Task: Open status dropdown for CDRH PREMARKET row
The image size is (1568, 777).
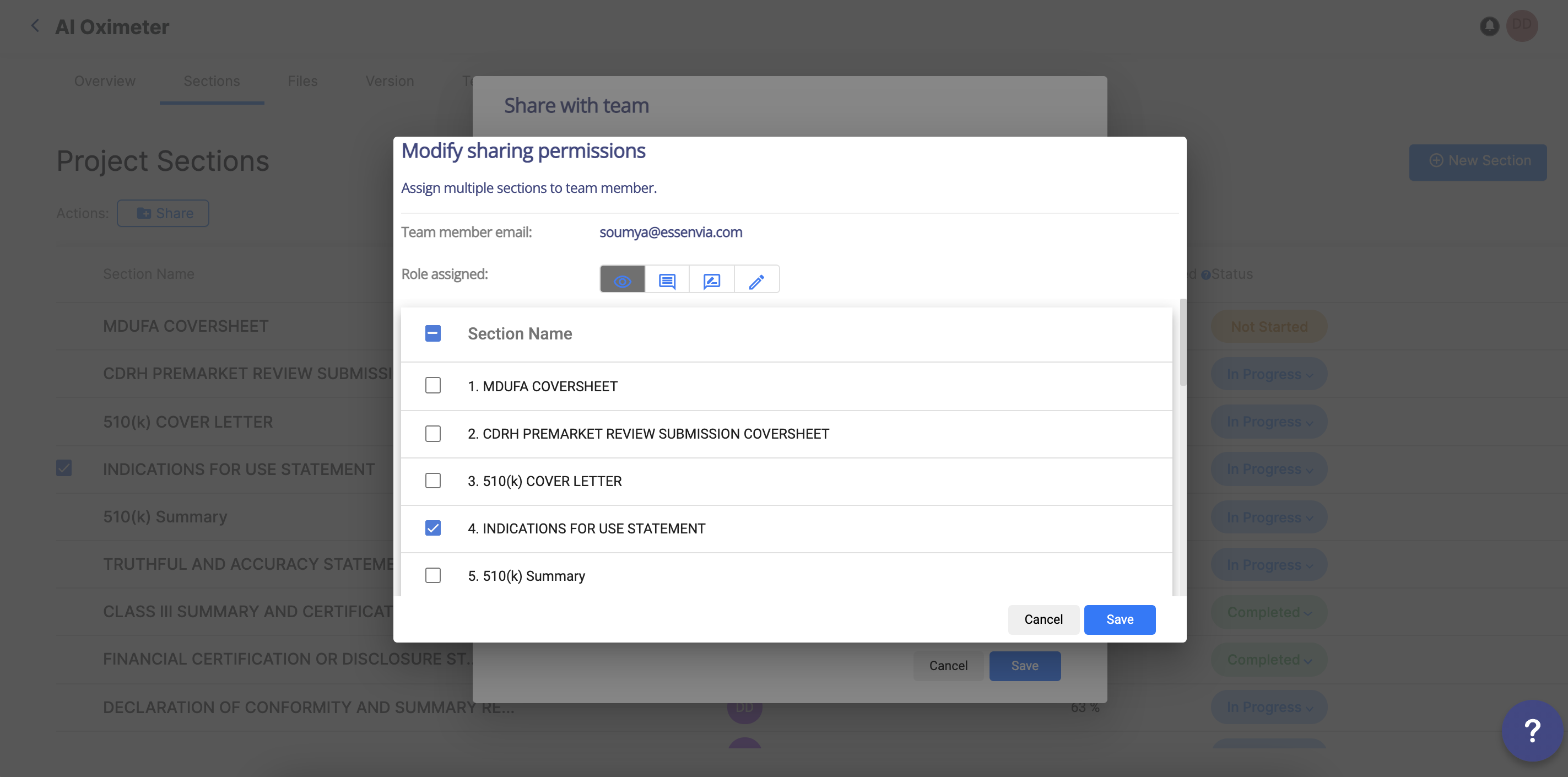Action: point(1268,374)
